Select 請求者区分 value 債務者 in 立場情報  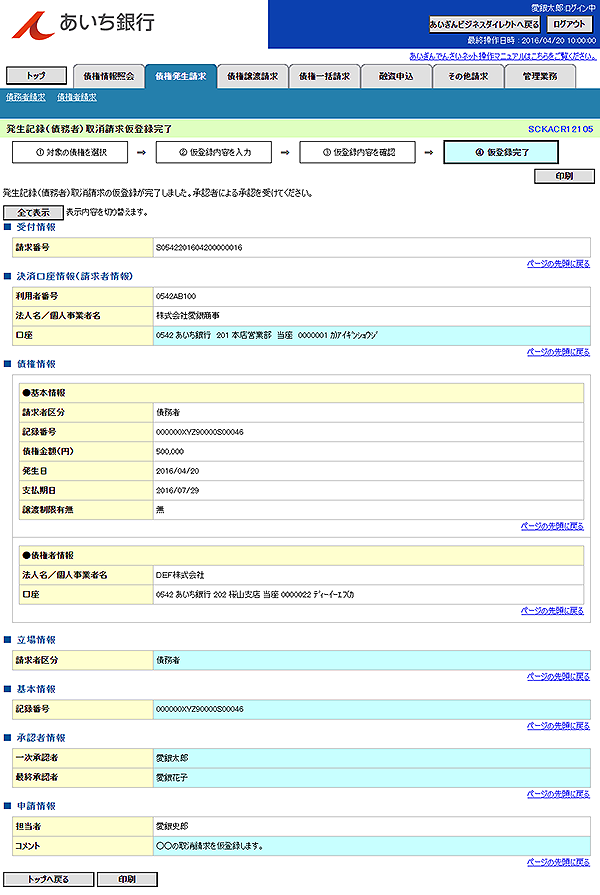tap(168, 660)
